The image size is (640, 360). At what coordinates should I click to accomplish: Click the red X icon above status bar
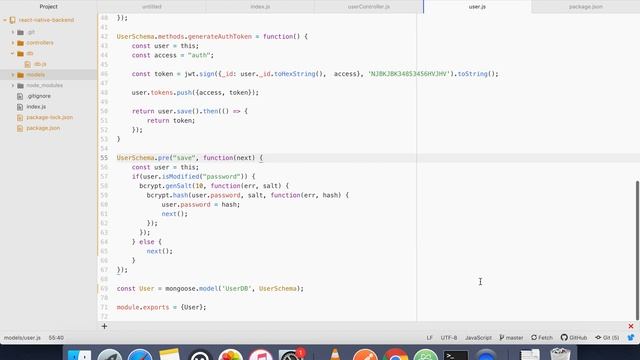pos(631,326)
